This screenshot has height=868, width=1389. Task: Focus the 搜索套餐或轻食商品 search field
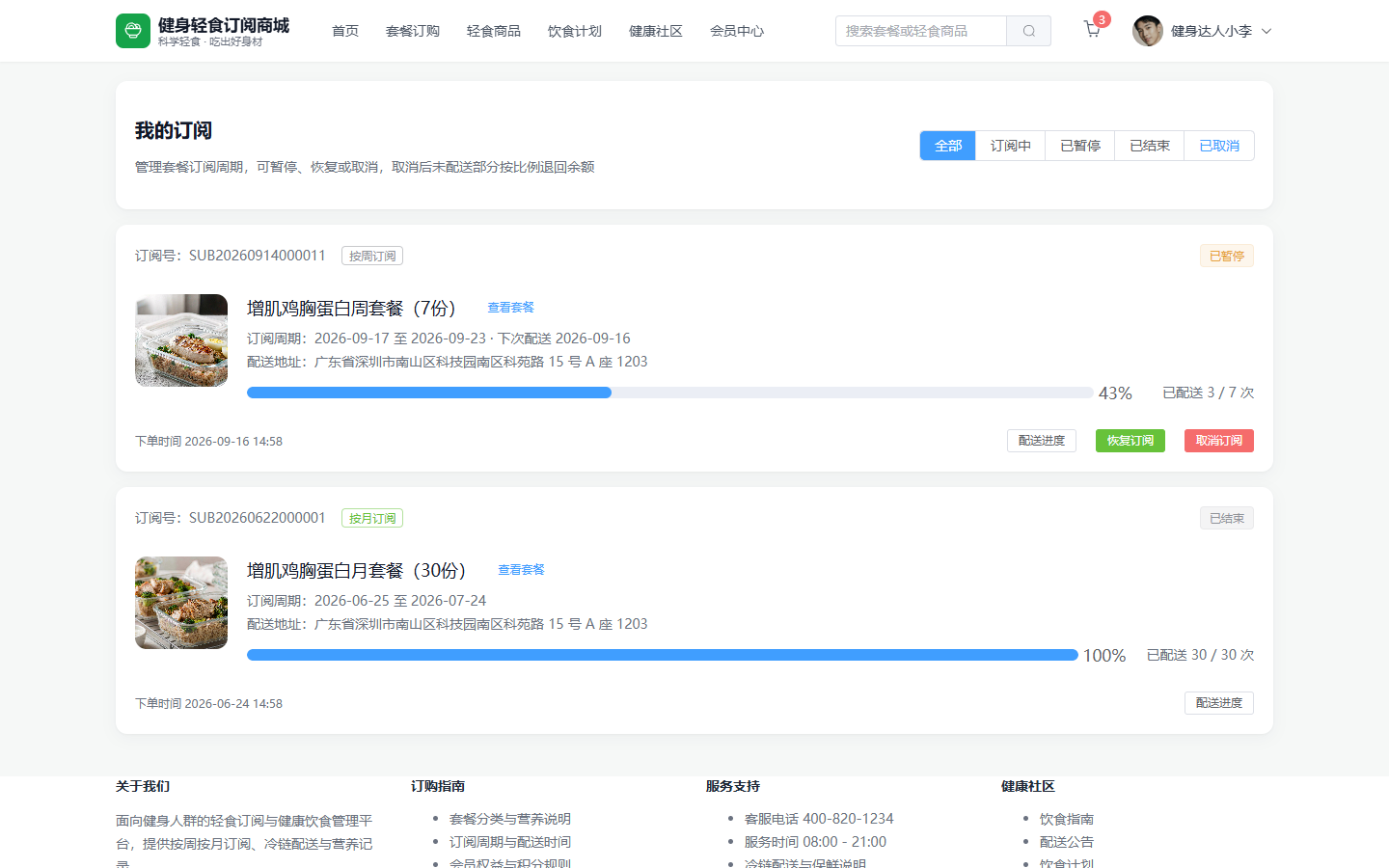pos(921,31)
